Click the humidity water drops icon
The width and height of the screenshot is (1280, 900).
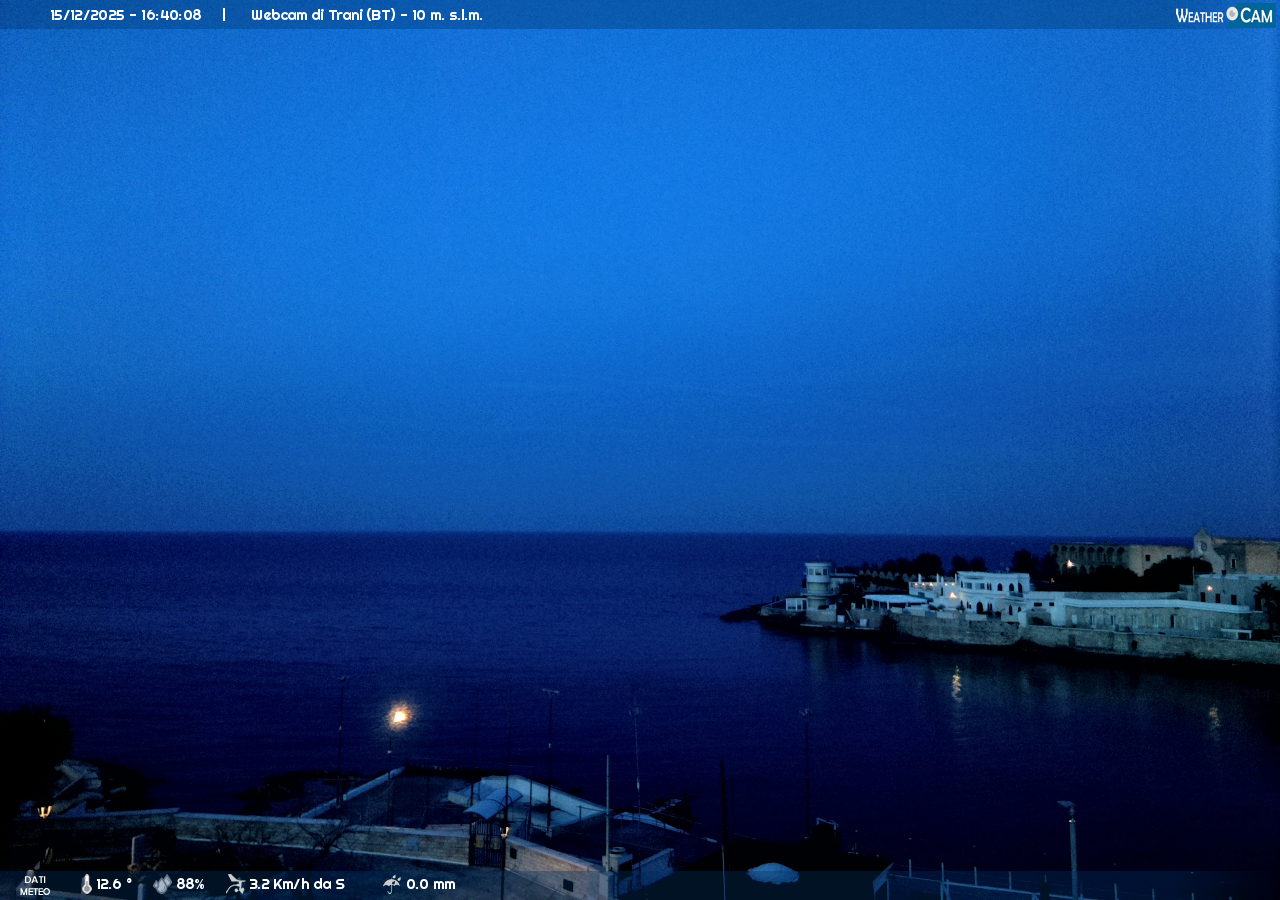[x=162, y=884]
